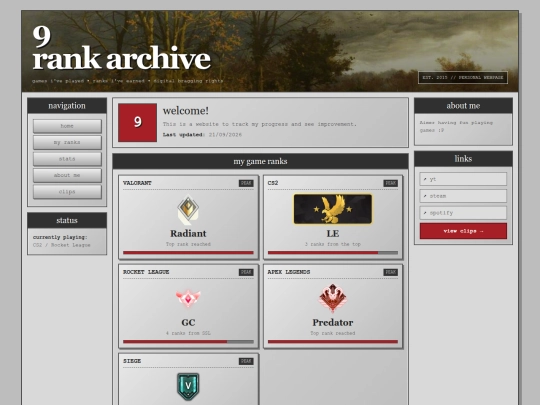Viewport: 540px width, 405px height.
Task: Click the LE rank name
Action: (333, 233)
